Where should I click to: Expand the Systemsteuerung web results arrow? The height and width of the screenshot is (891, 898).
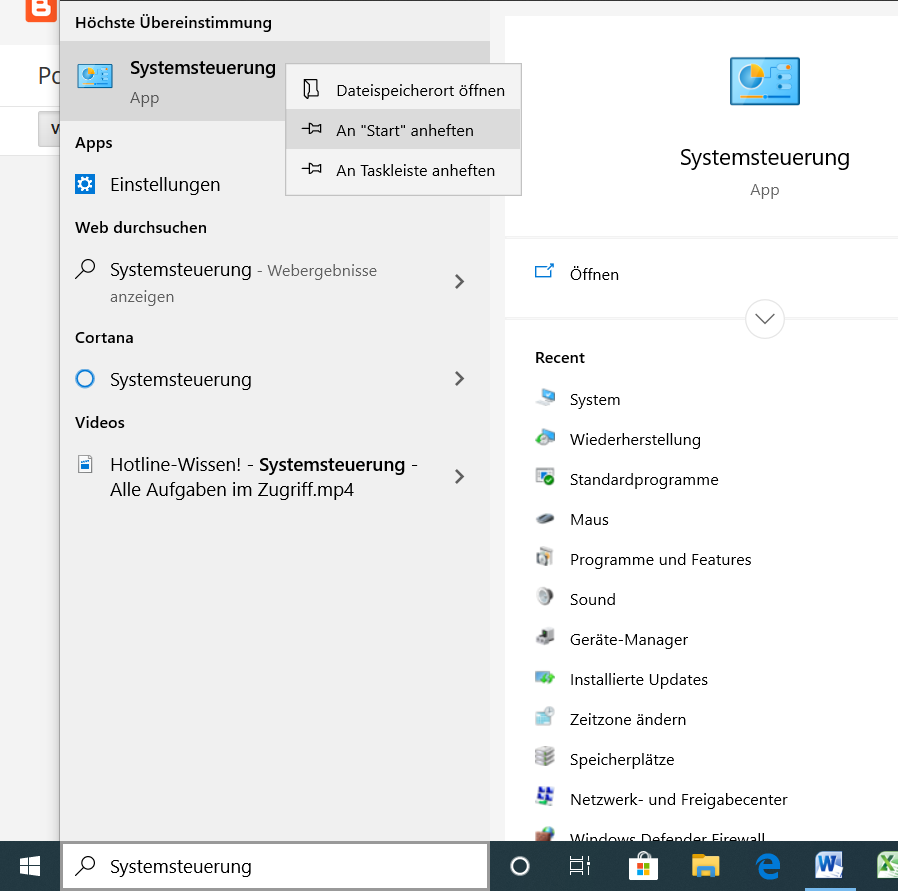tap(459, 281)
